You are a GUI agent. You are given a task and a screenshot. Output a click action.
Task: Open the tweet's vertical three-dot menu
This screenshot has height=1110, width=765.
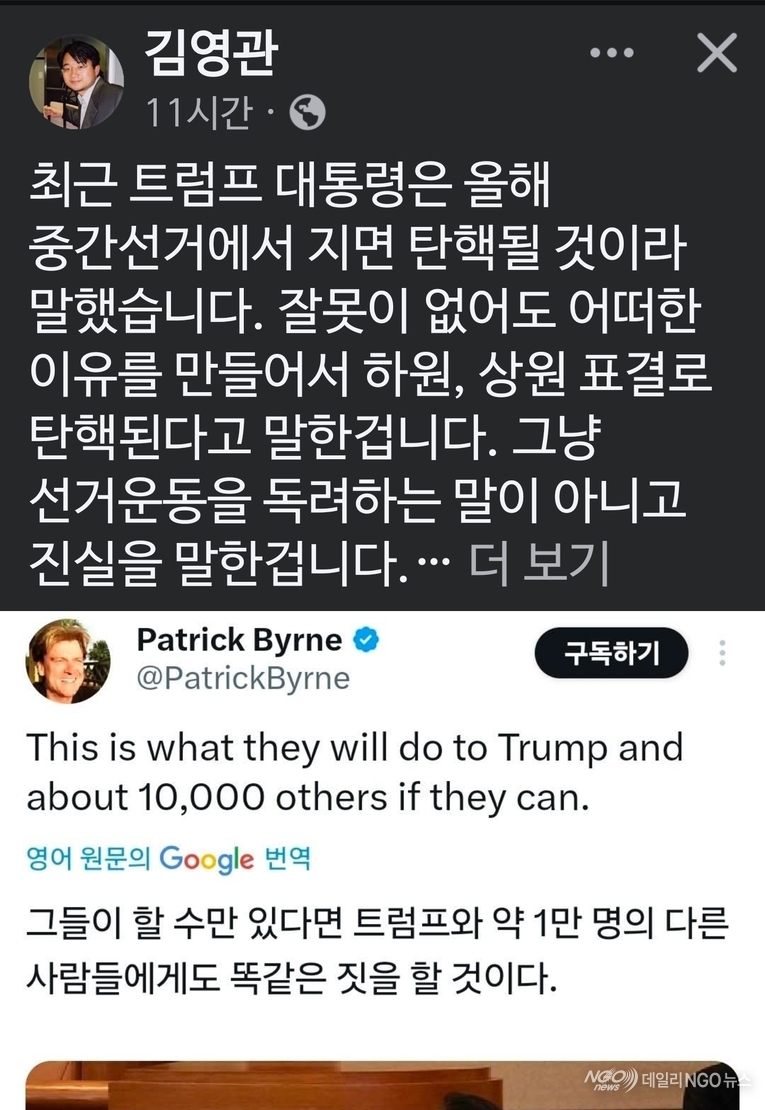722,653
